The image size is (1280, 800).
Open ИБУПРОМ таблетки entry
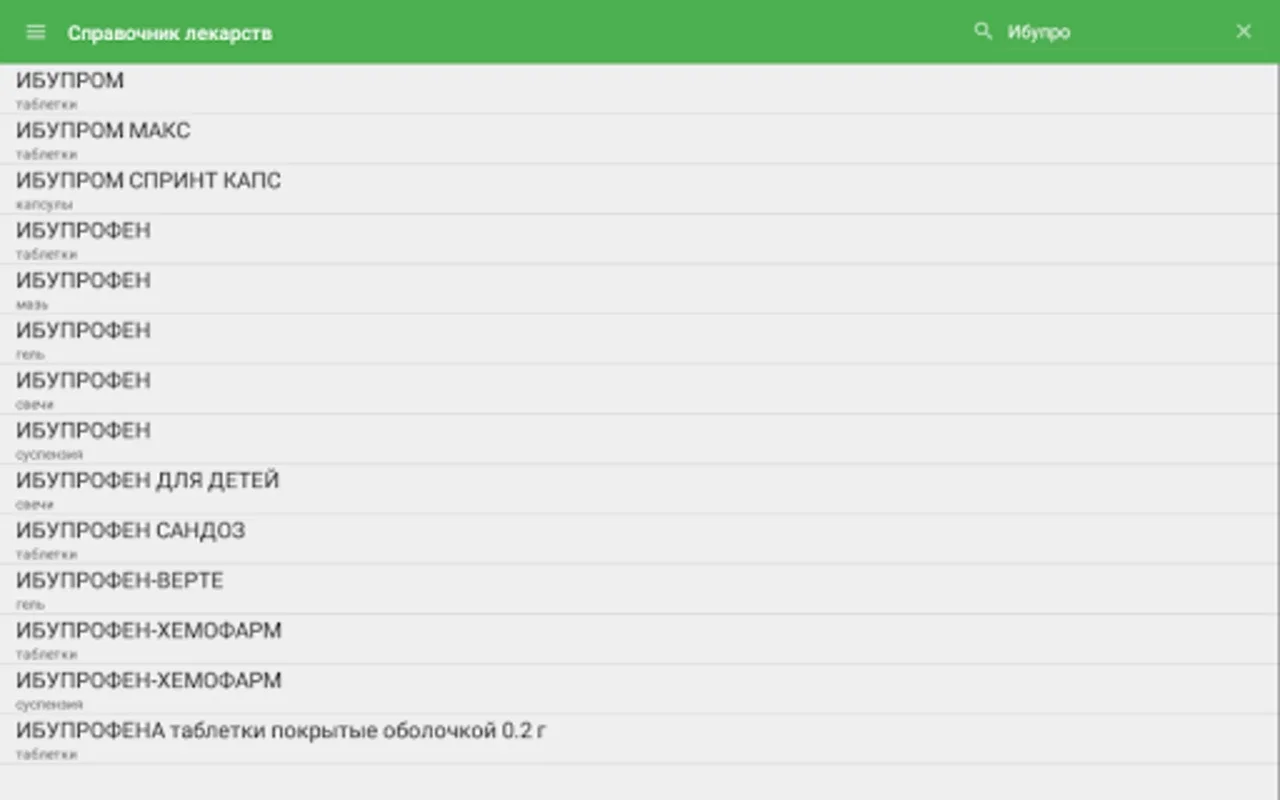[x=640, y=89]
